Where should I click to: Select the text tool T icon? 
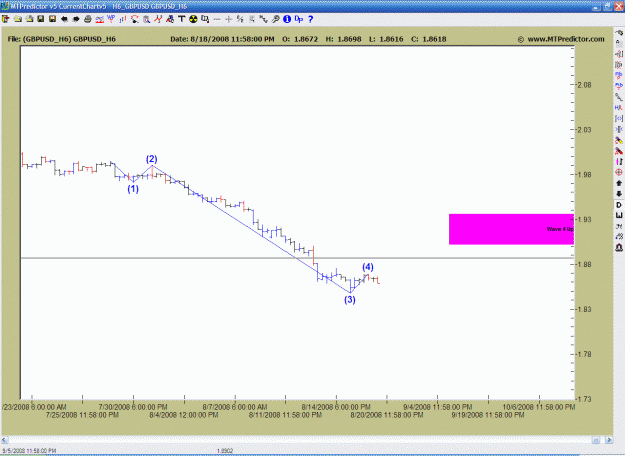click(x=181, y=19)
